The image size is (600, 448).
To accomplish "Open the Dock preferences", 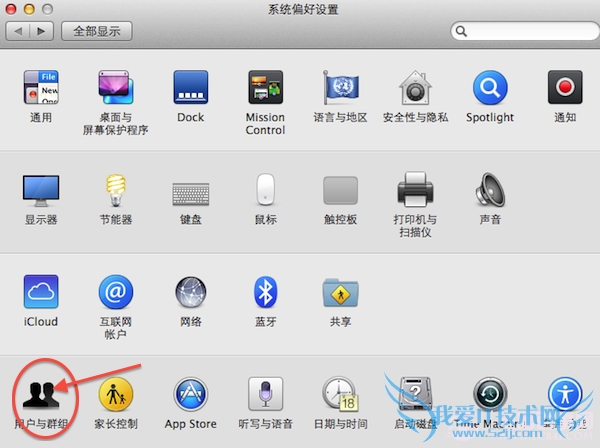I will 191,87.
